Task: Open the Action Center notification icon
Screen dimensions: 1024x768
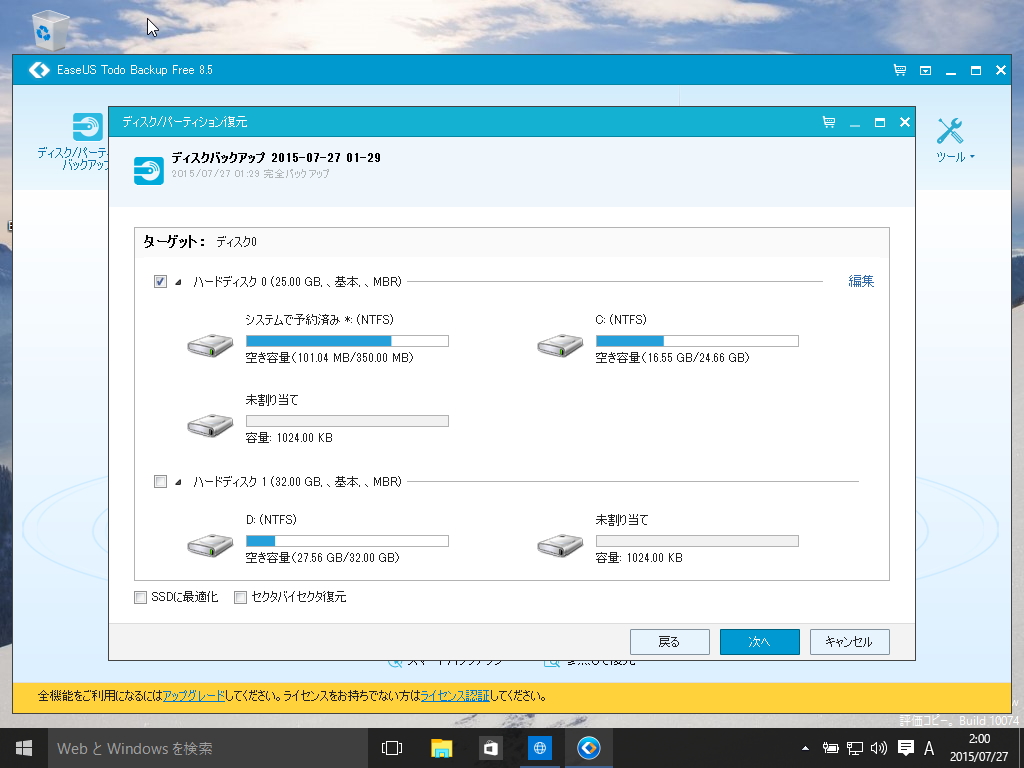Action: (x=905, y=748)
